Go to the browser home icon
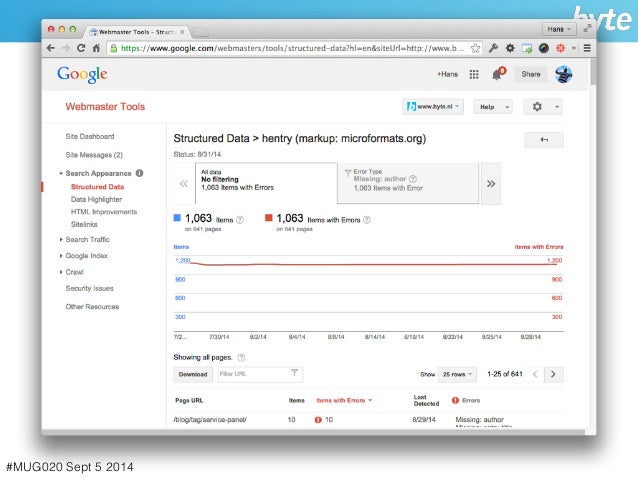The width and height of the screenshot is (638, 479). (x=96, y=48)
